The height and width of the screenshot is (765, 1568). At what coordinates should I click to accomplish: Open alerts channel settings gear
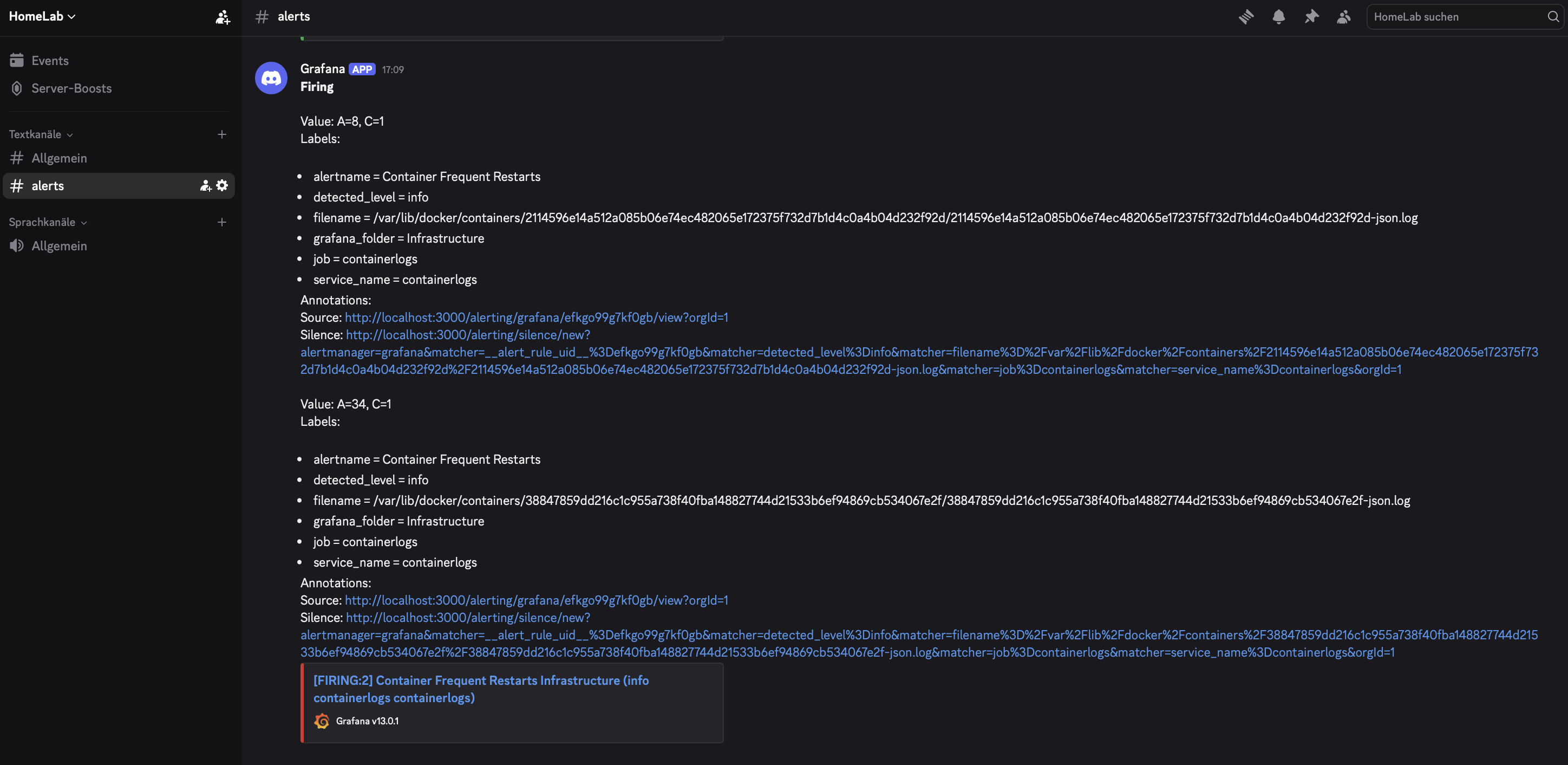pyautogui.click(x=222, y=185)
